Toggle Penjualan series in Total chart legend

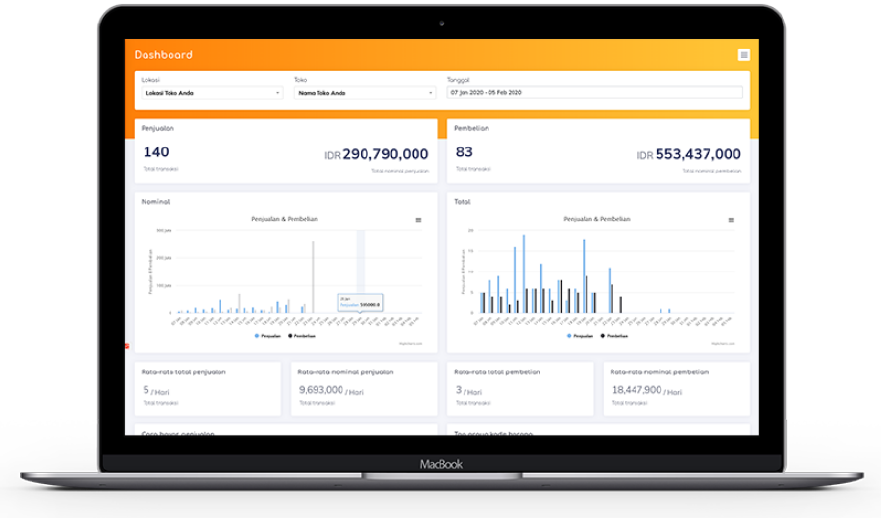tap(581, 336)
